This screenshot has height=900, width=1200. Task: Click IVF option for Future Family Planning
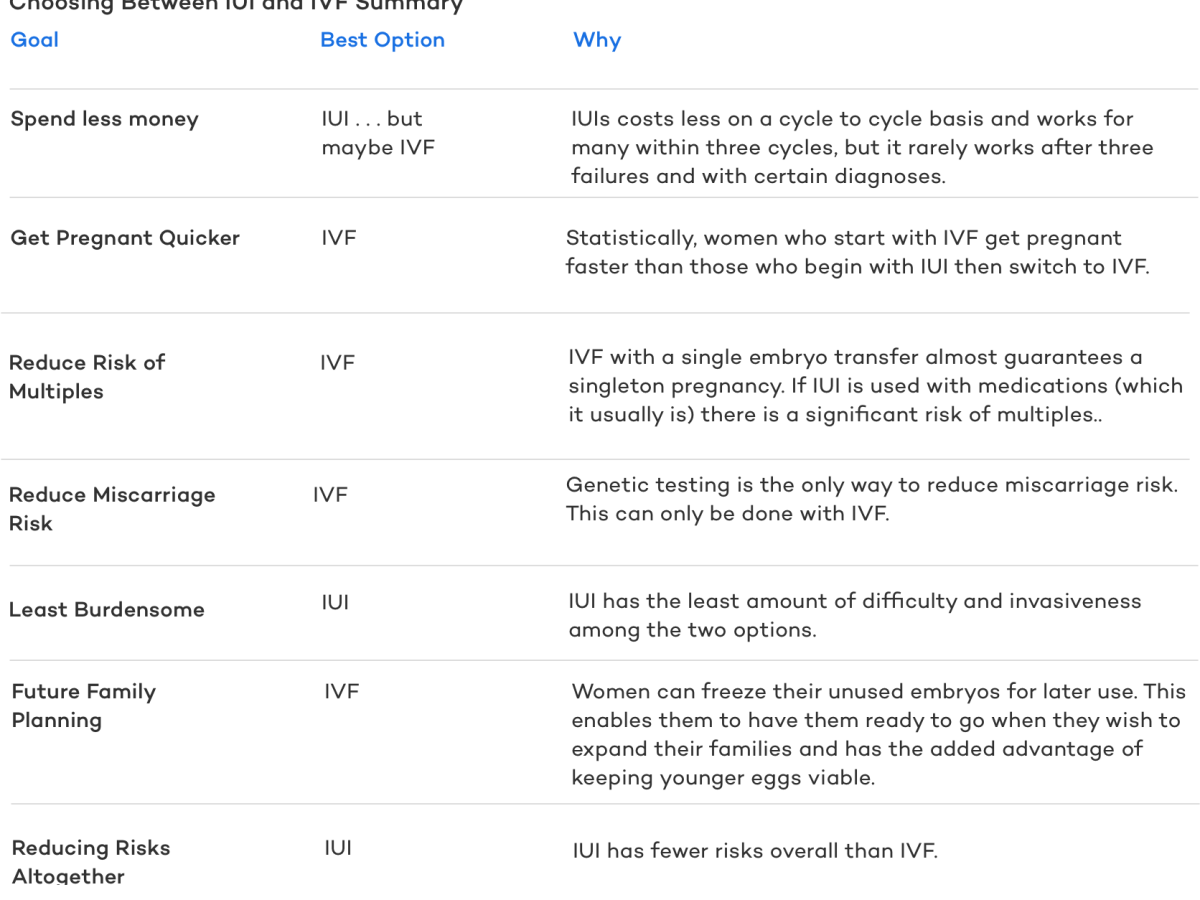point(341,691)
